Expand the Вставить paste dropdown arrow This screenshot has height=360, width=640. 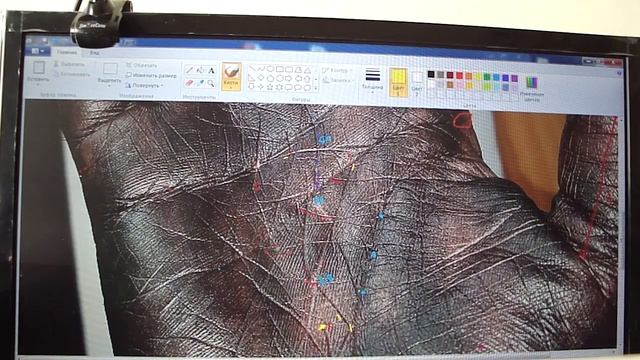tap(38, 84)
